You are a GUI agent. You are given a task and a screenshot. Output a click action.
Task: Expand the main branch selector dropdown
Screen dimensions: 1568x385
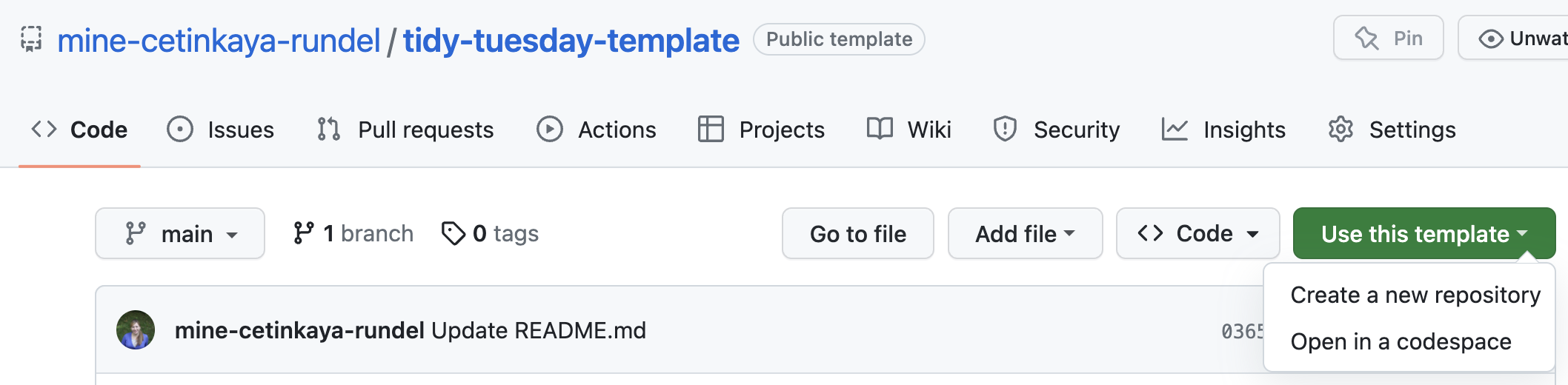click(180, 234)
